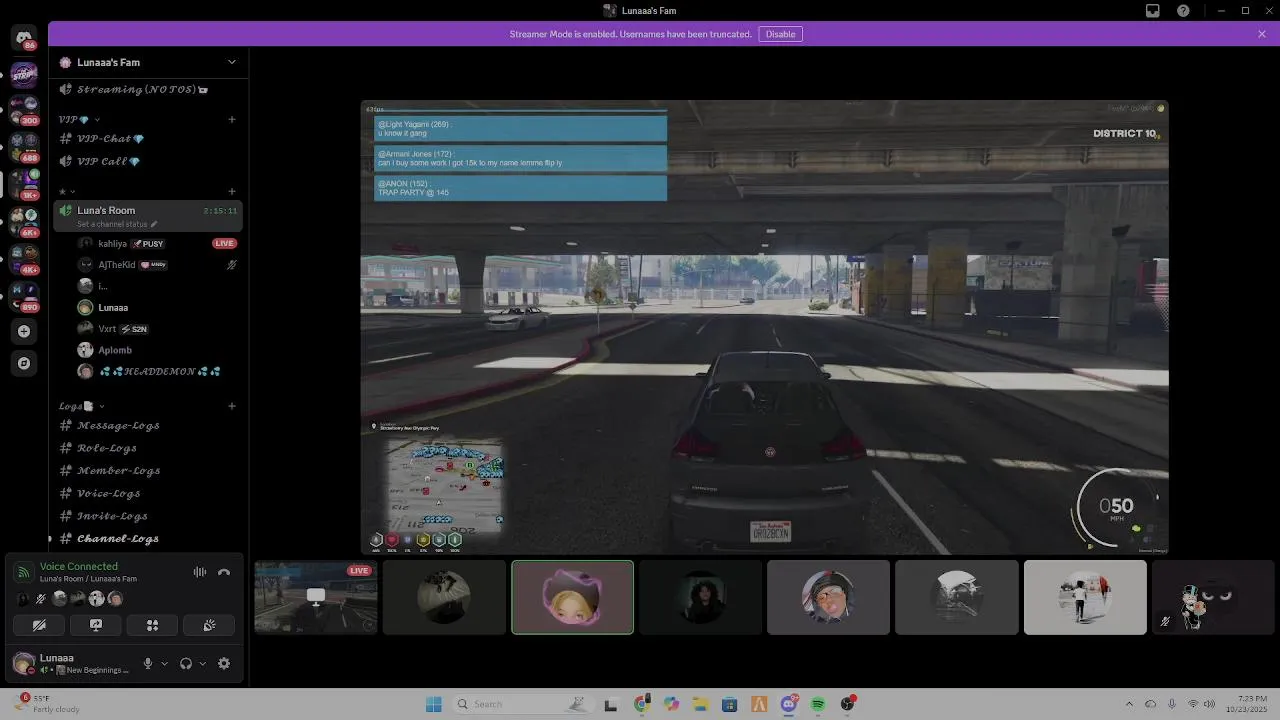Viewport: 1280px width, 720px height.
Task: Click the Windows Start button
Action: point(433,704)
